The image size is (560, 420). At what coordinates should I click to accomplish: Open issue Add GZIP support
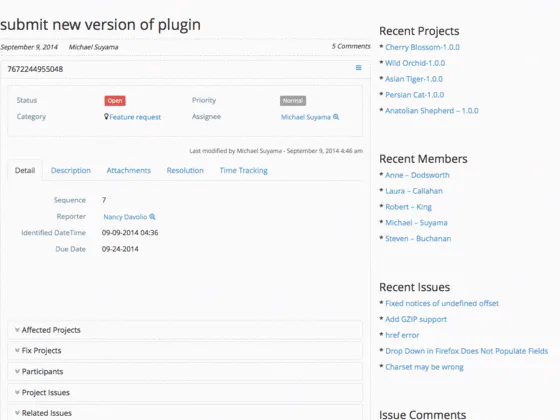coord(416,319)
